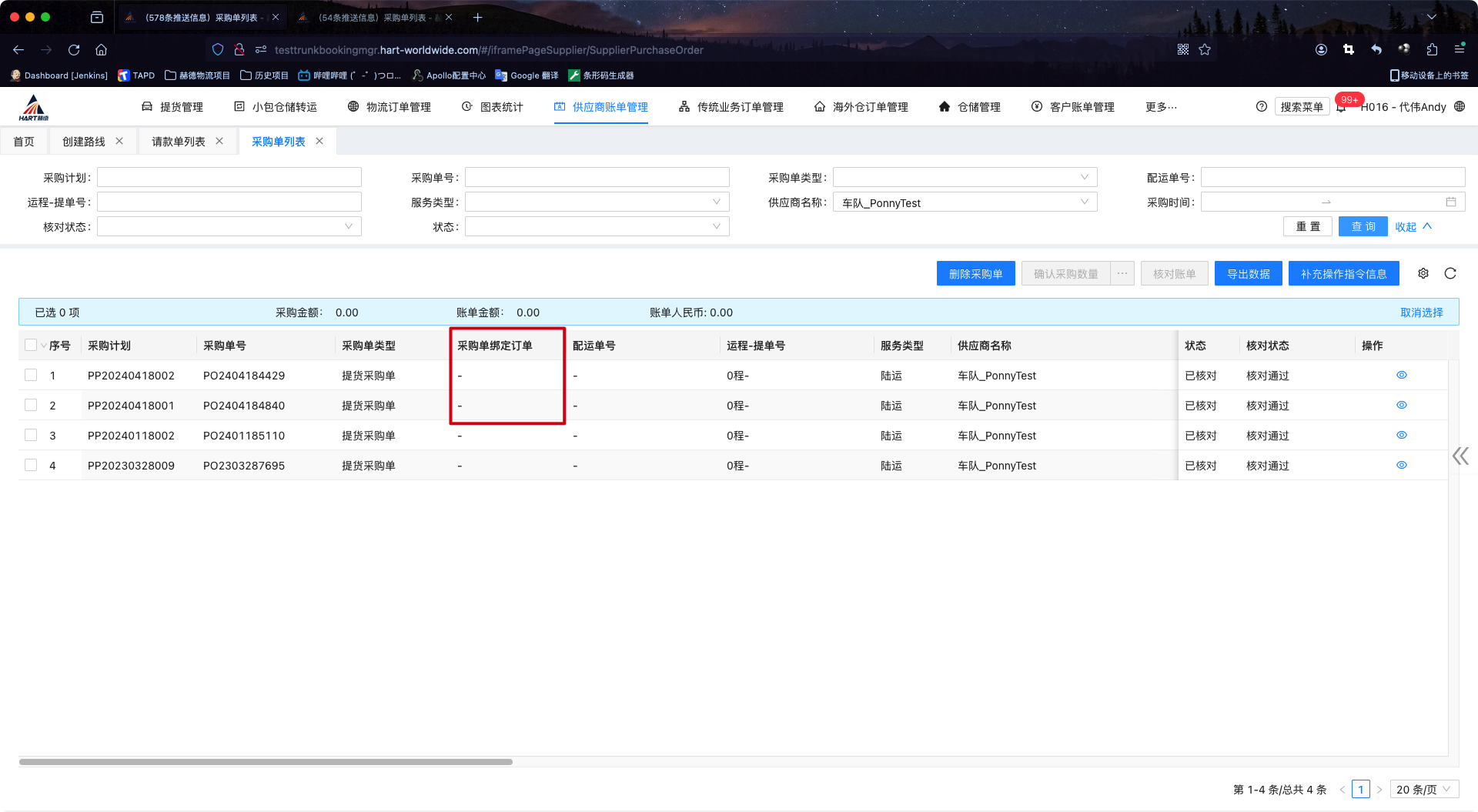Viewport: 1478px width, 812px height.
Task: Switch to the 请款单列表 tab
Action: coord(179,142)
